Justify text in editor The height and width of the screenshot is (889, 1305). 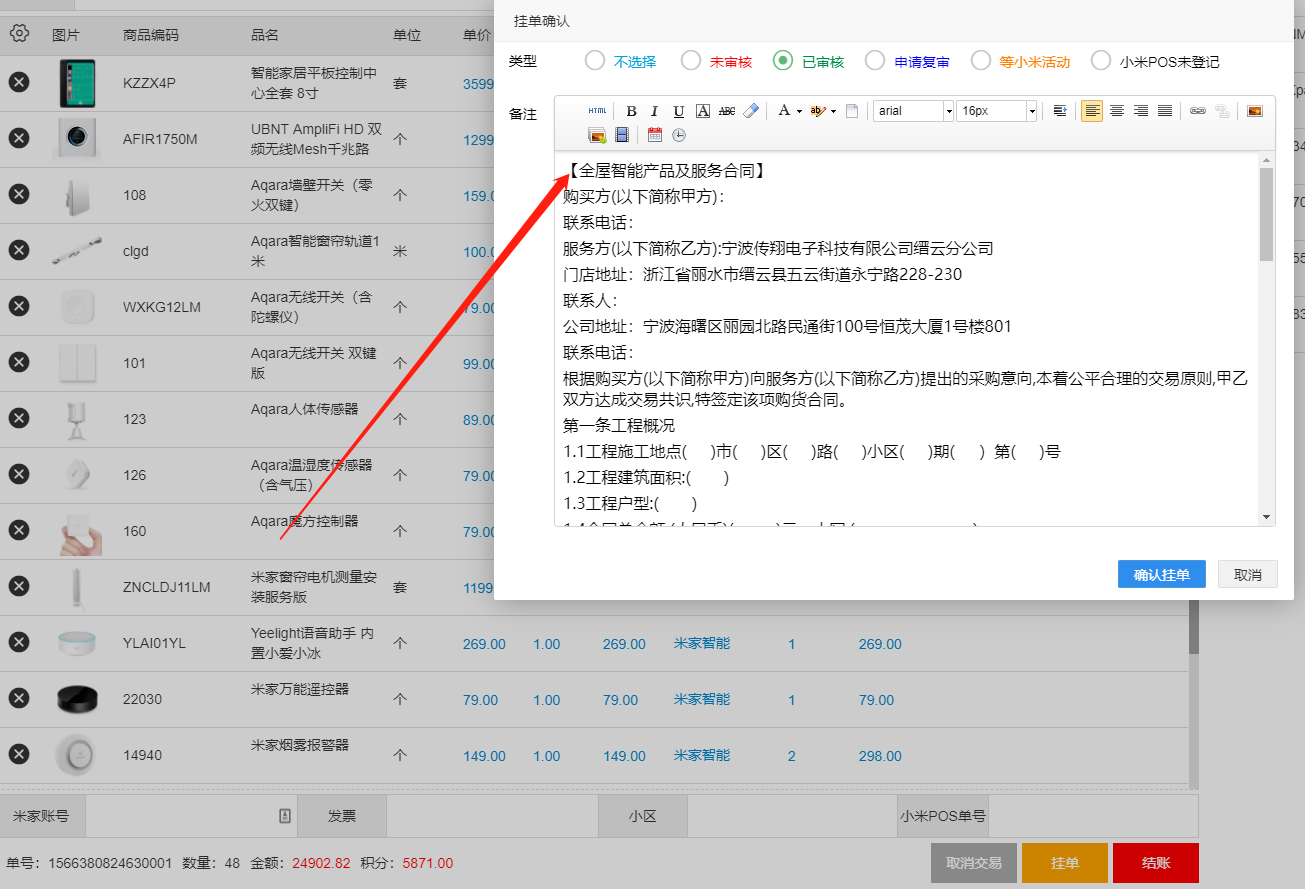coord(1165,111)
